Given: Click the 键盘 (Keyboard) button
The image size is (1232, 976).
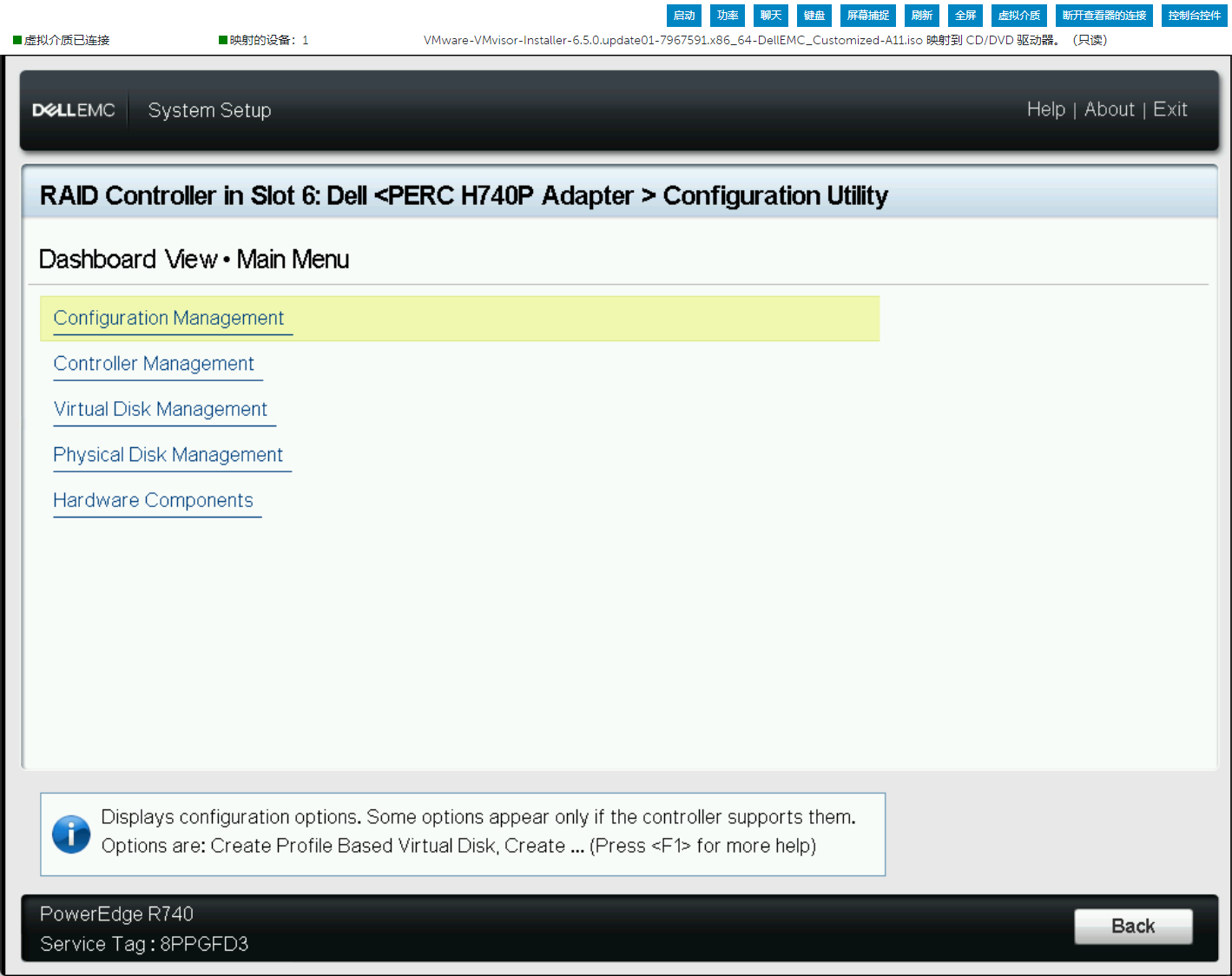Looking at the screenshot, I should (x=814, y=15).
